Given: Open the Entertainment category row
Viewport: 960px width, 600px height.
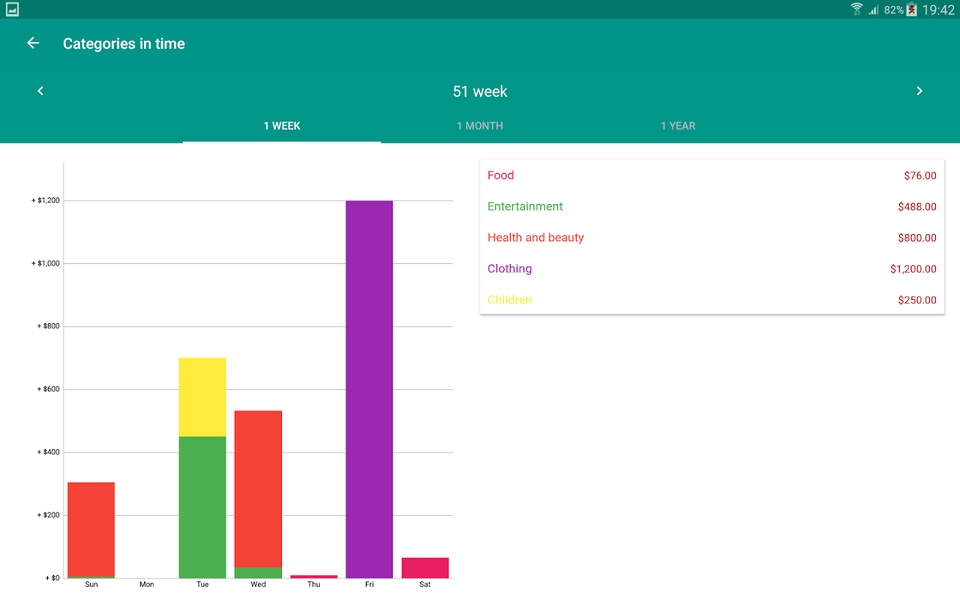Looking at the screenshot, I should point(712,207).
